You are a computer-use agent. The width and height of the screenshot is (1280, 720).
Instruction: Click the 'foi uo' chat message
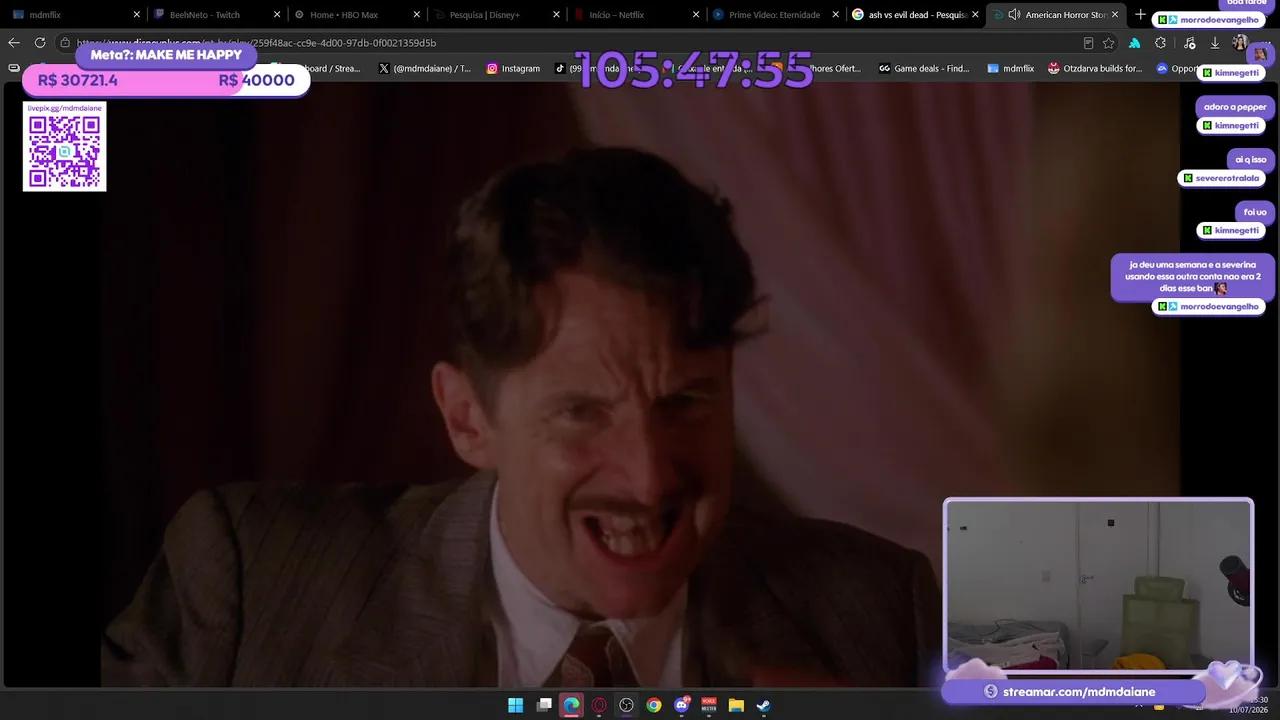tap(1254, 212)
